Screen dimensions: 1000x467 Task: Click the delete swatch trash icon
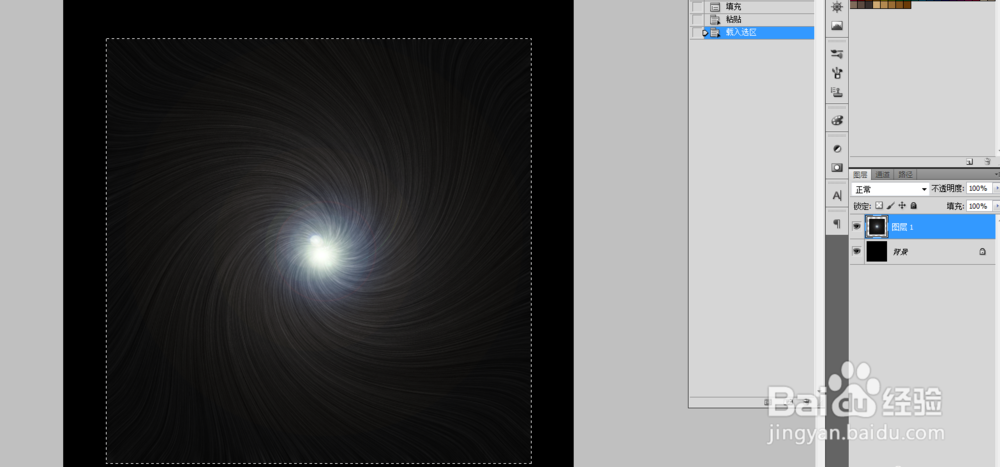pyautogui.click(x=987, y=162)
